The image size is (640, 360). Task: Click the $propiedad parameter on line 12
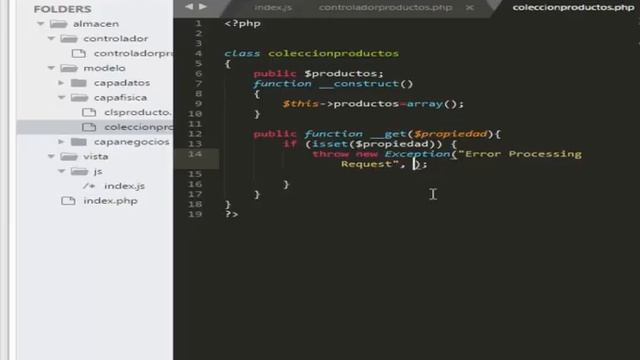pos(450,134)
